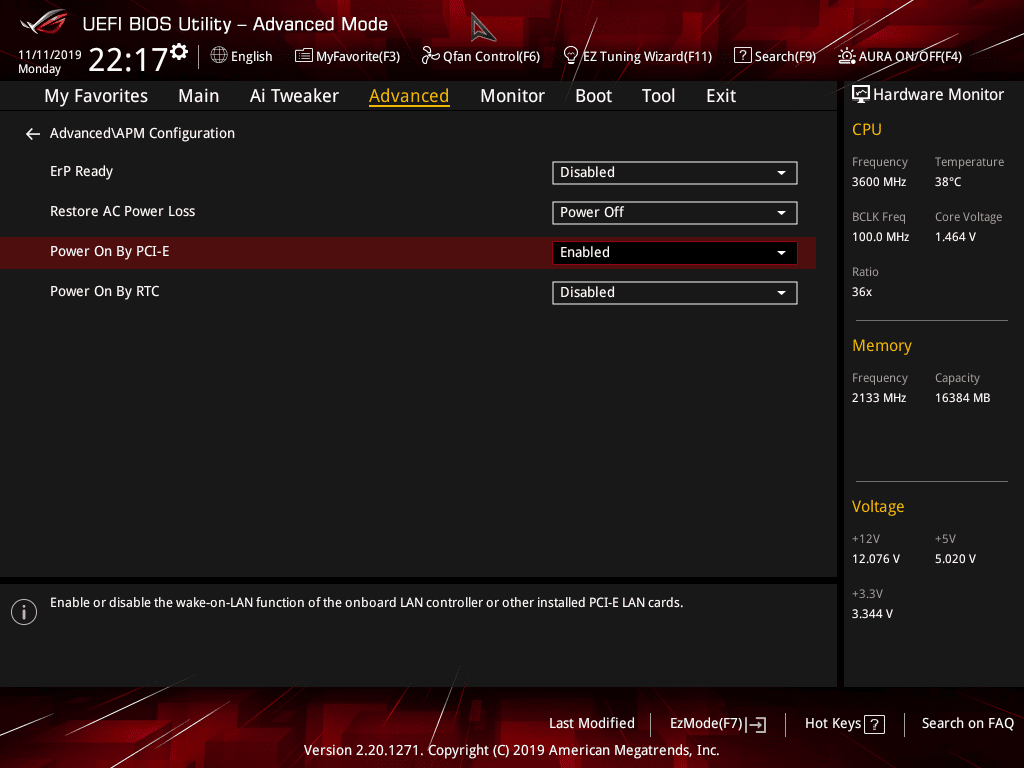
Task: Click the Qfan Control fan icon
Action: point(430,56)
